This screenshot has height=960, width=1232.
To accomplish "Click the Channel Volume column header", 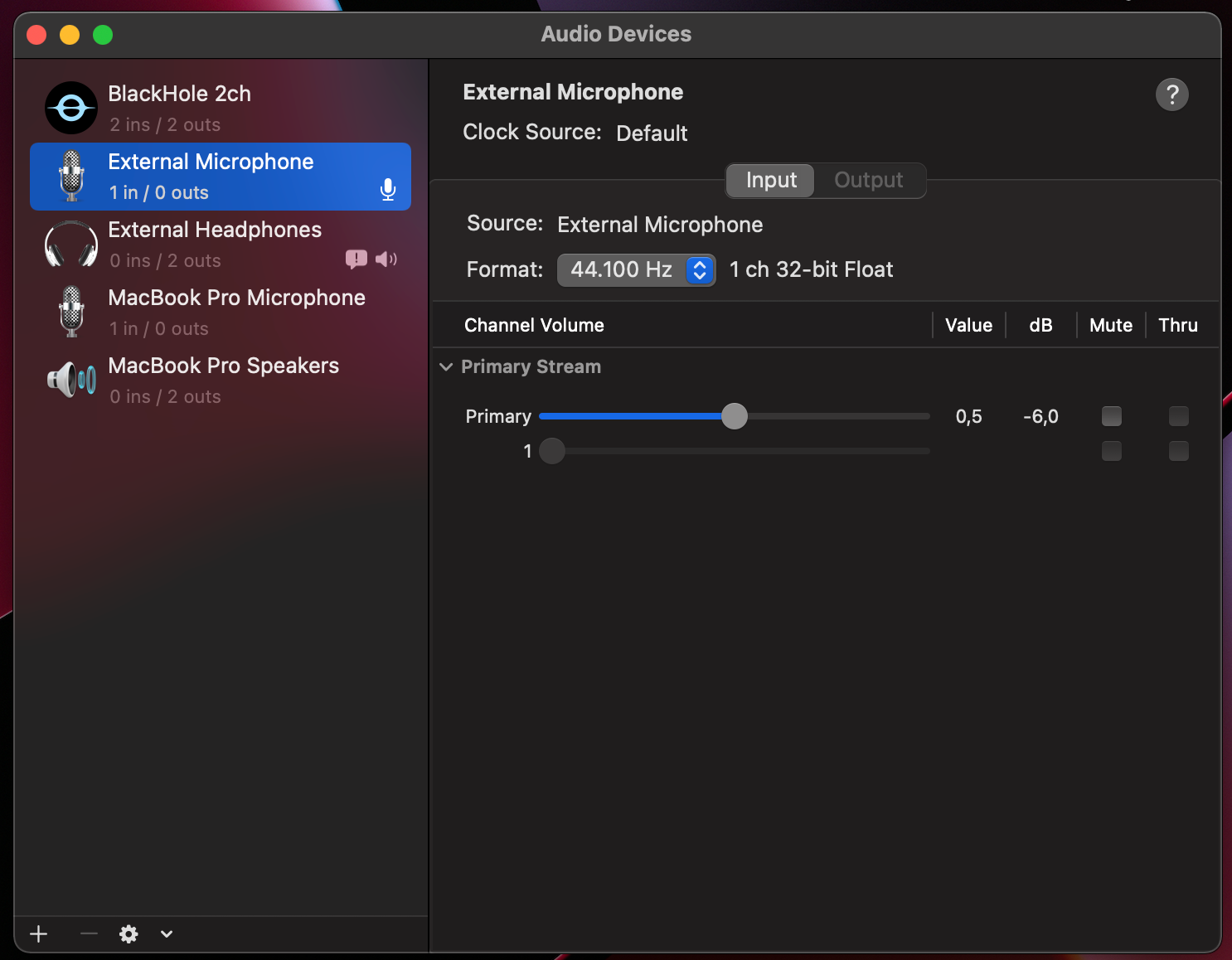I will pyautogui.click(x=534, y=325).
